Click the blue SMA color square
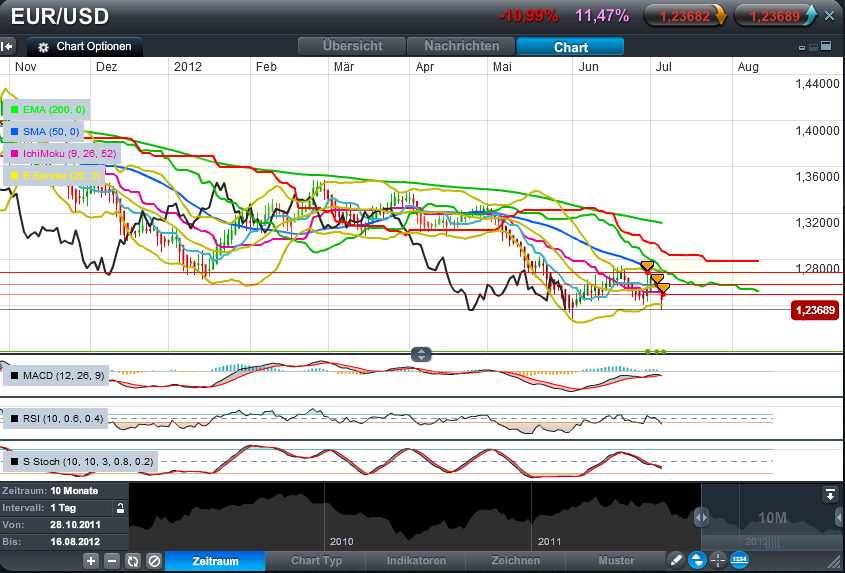Image resolution: width=845 pixels, height=573 pixels. [x=15, y=132]
